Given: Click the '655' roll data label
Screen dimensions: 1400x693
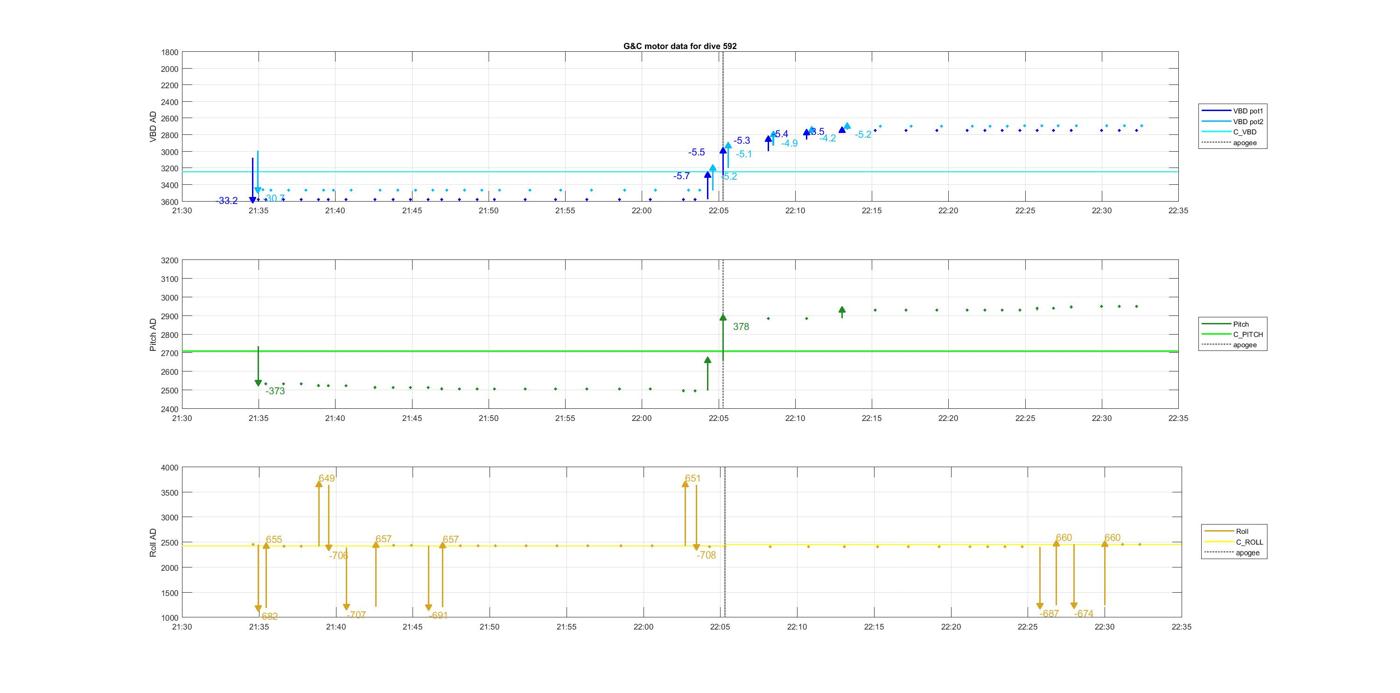Looking at the screenshot, I should 274,540.
